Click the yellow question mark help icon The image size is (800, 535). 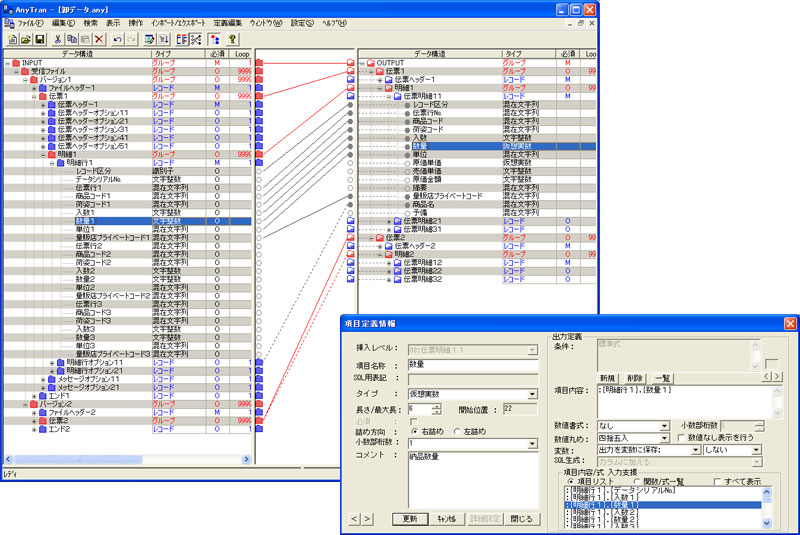click(232, 38)
